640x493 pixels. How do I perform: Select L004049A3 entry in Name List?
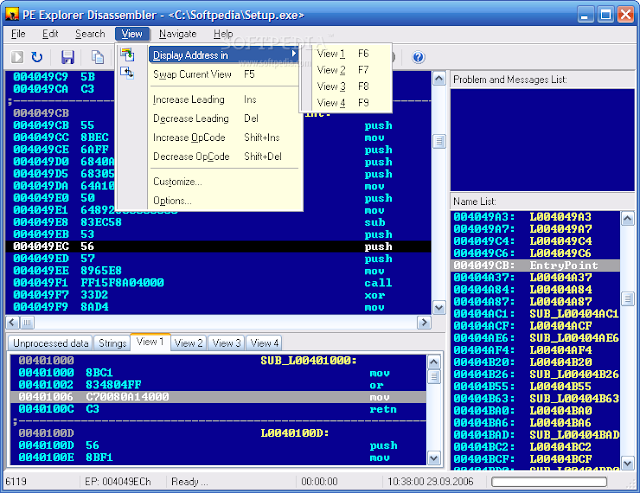pos(535,217)
